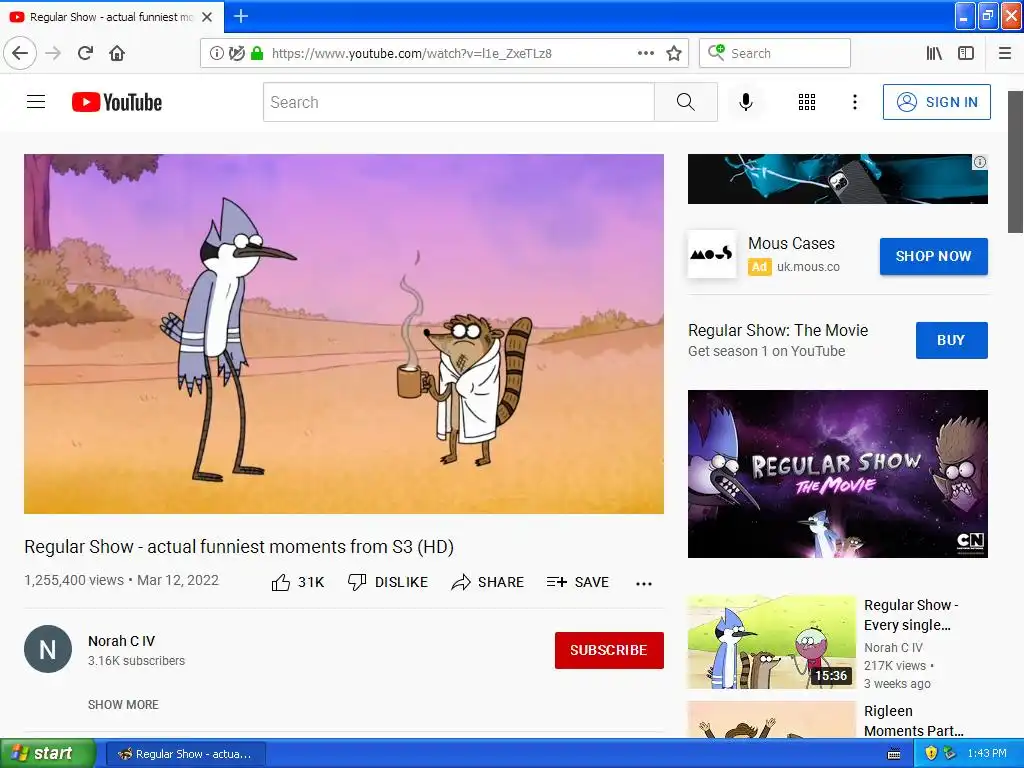Viewport: 1024px width, 768px height.
Task: Click the page vertical scrollbar thumb
Action: point(1015,162)
